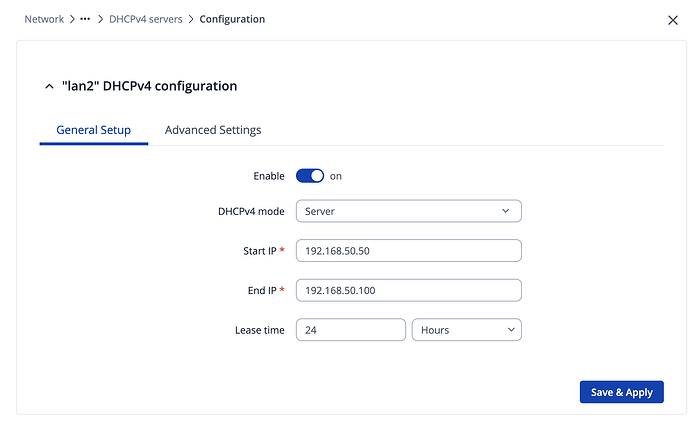Collapse the "lan2" DHCPv4 configuration section chevron
This screenshot has height=421, width=690.
[x=49, y=87]
